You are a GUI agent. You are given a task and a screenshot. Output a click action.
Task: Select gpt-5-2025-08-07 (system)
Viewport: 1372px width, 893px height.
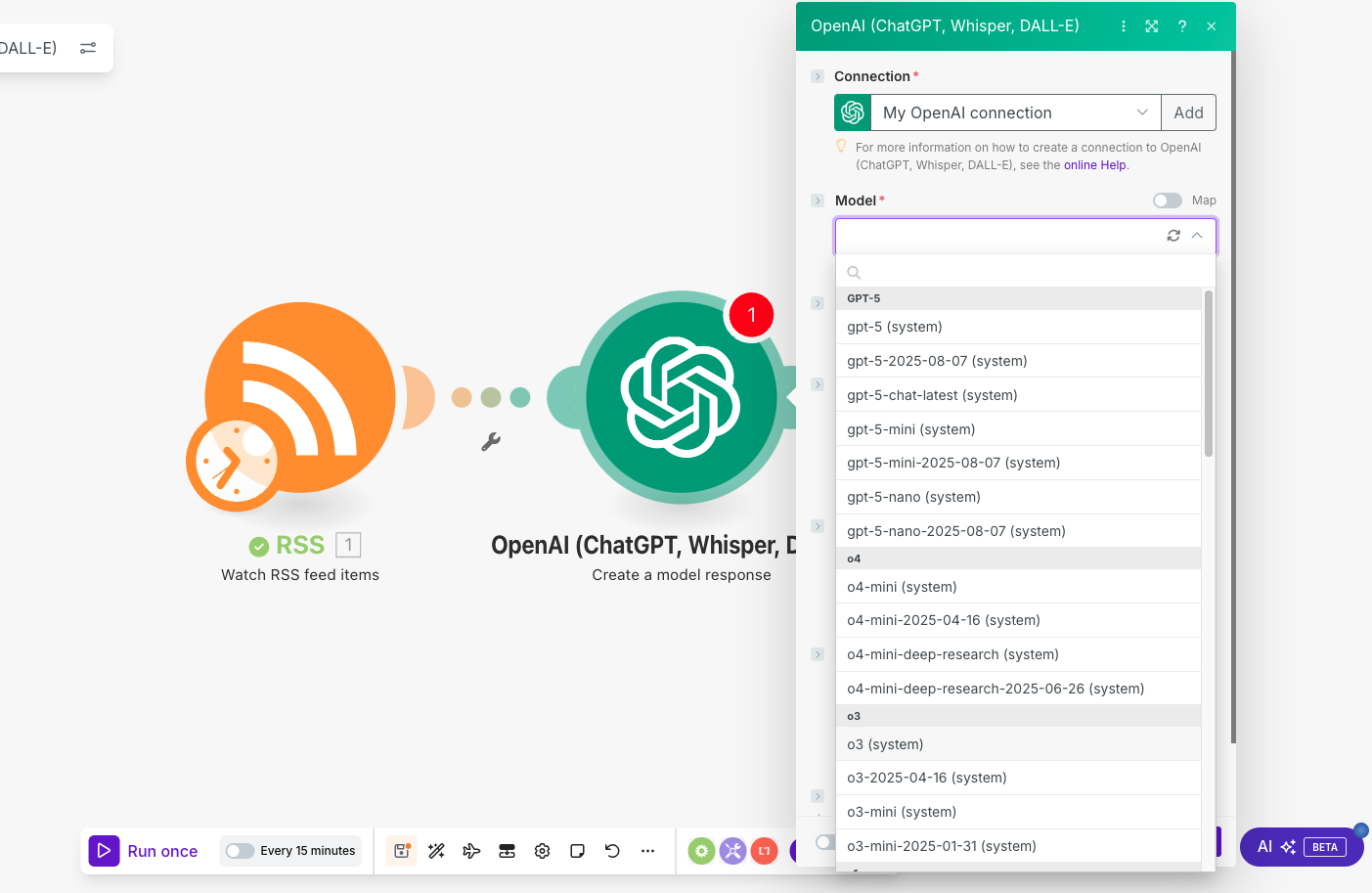click(x=1018, y=361)
